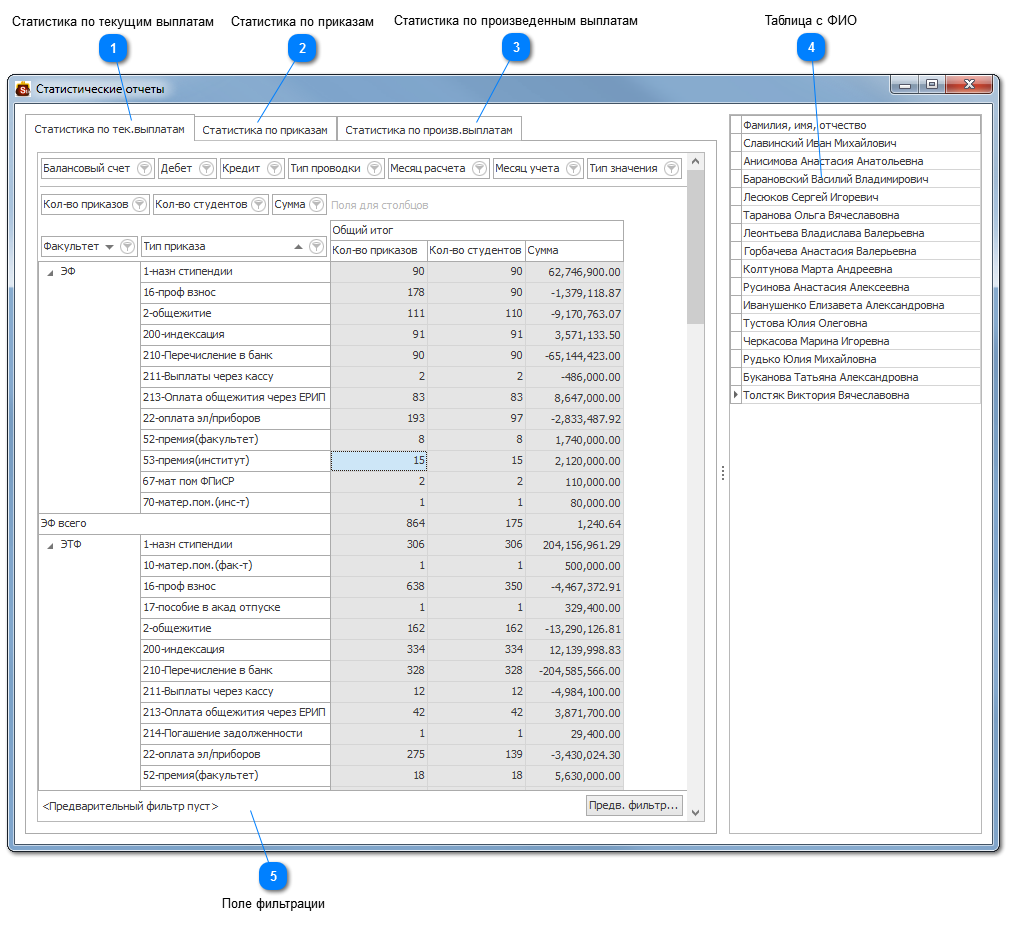This screenshot has width=1009, height=927.
Task: Select row Колтунова Марта Андреевна
Action: [861, 269]
